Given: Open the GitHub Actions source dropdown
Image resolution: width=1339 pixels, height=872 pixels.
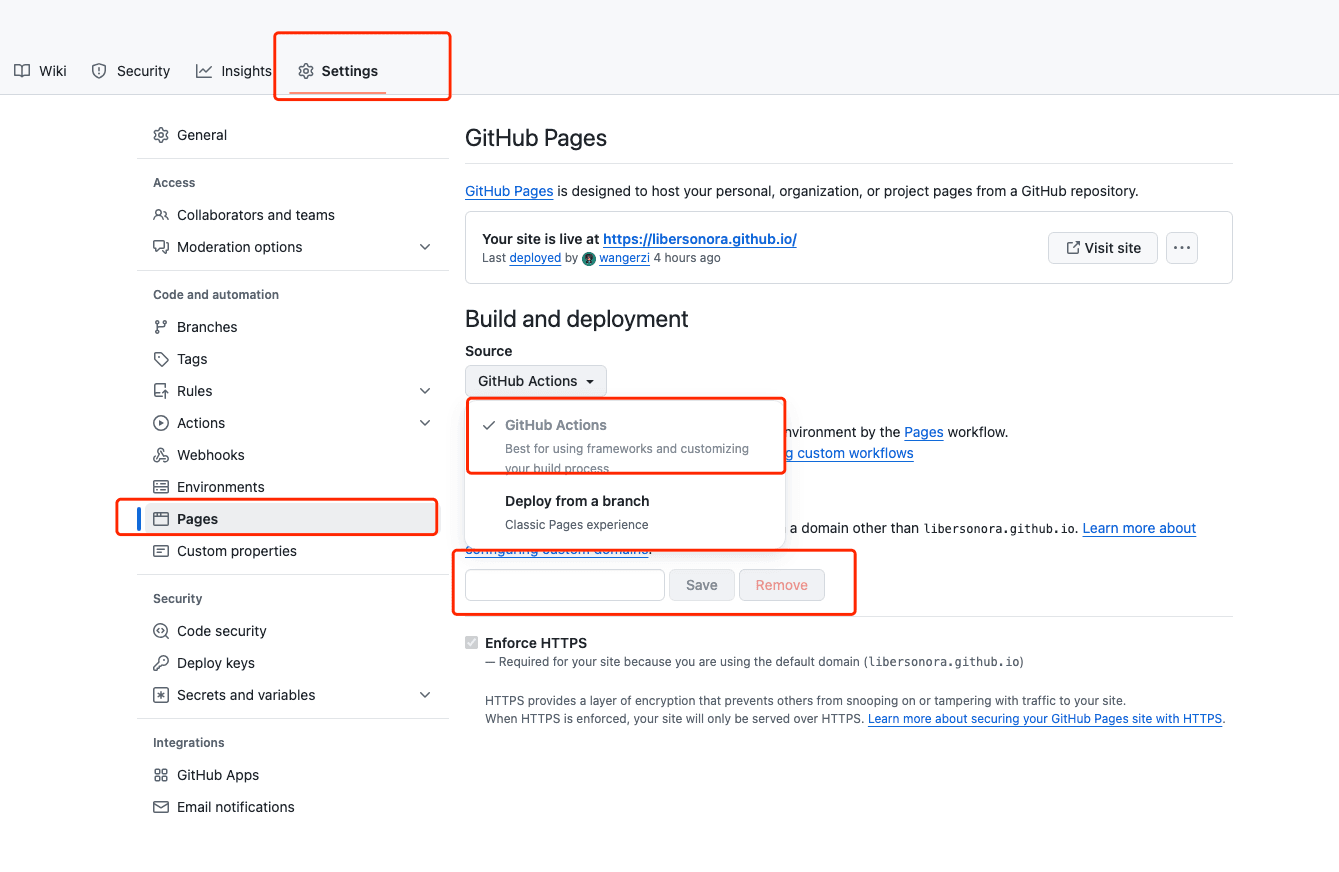Looking at the screenshot, I should [536, 381].
